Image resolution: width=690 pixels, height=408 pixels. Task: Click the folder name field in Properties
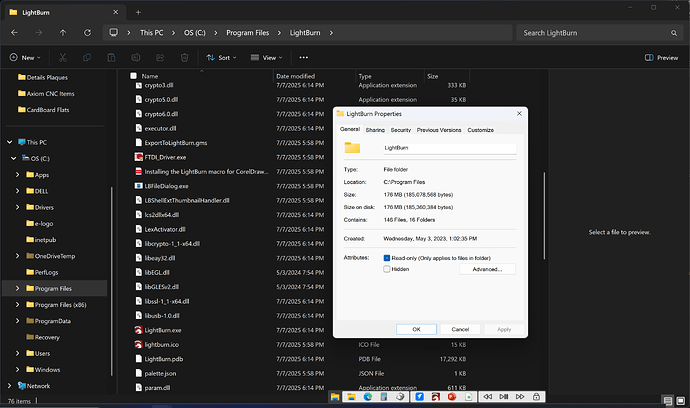449,148
